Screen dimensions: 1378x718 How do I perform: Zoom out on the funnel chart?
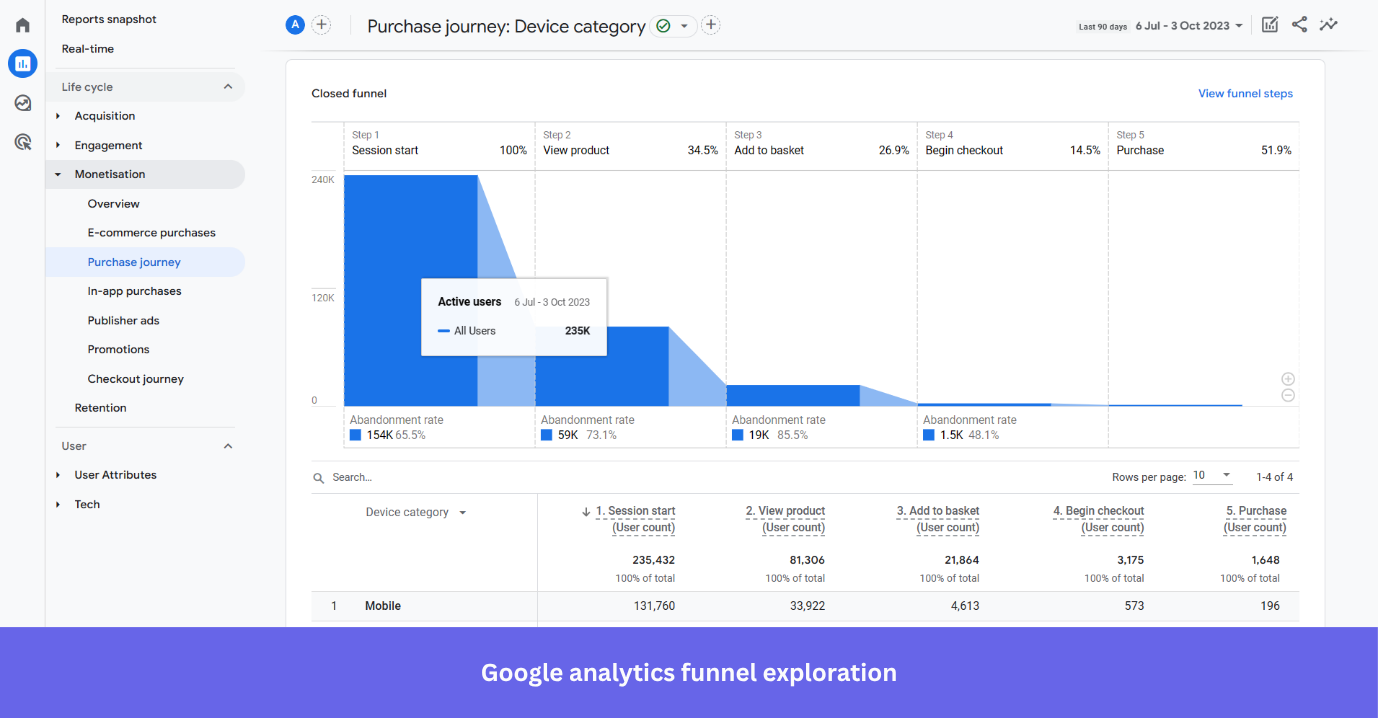point(1288,395)
